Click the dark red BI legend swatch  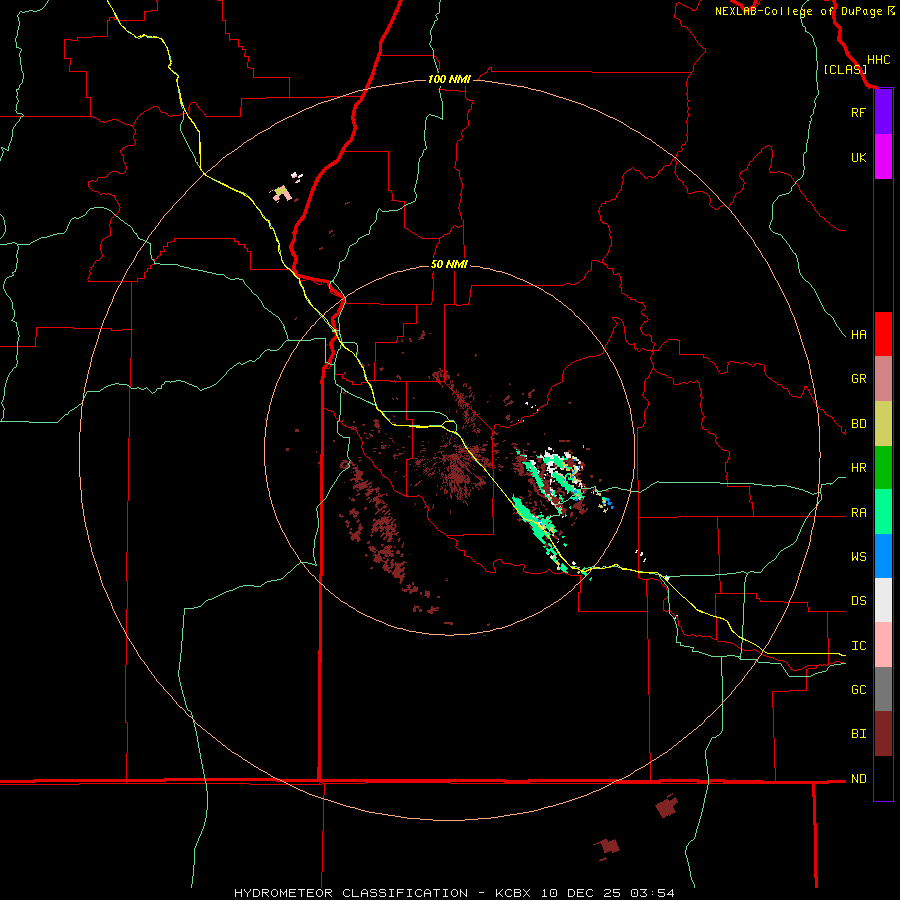click(883, 734)
